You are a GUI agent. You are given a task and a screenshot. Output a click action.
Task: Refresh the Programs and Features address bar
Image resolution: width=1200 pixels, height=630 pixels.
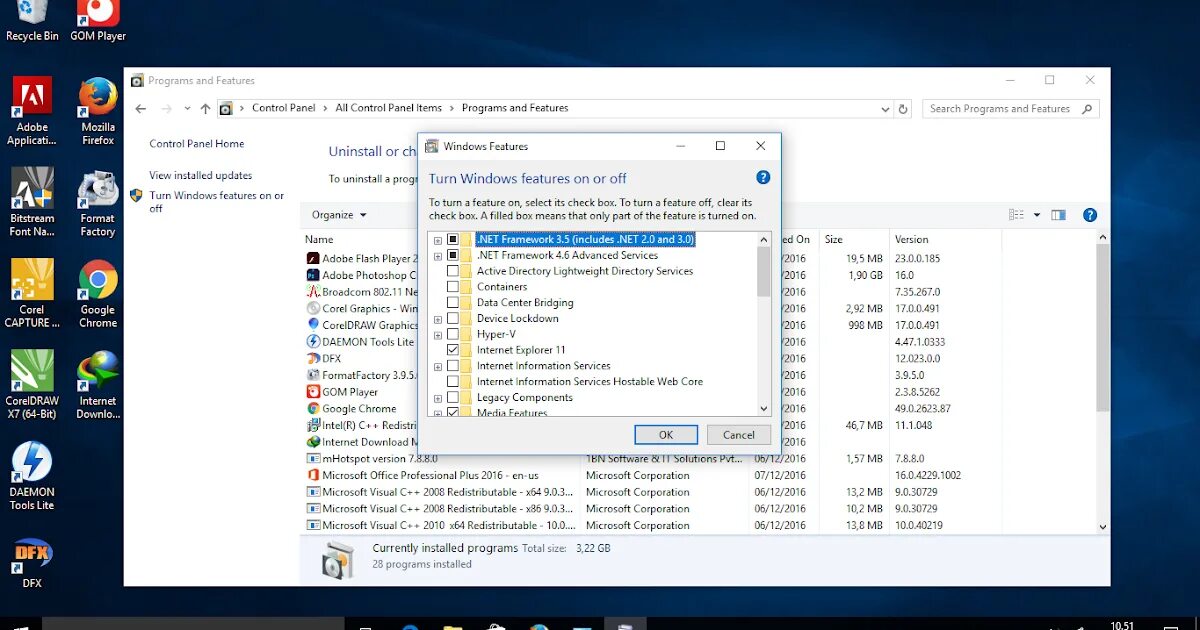(903, 109)
